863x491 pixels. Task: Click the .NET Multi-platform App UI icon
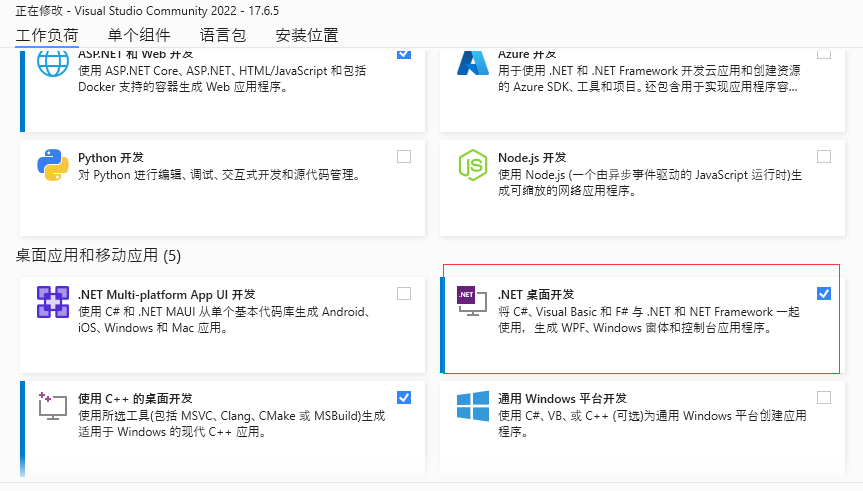coord(52,302)
